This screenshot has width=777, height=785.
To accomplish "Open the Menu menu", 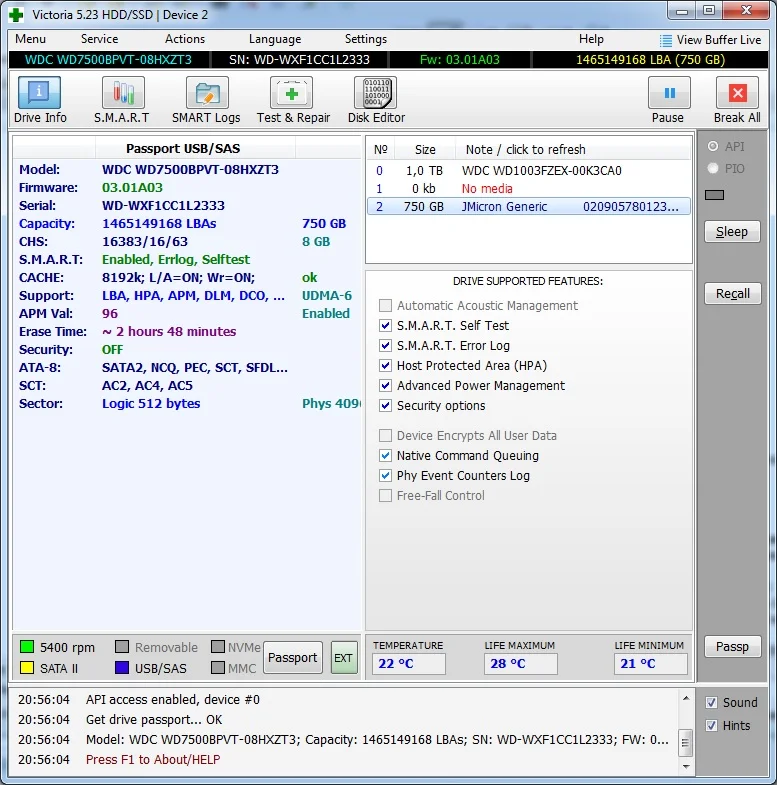I will coord(30,39).
